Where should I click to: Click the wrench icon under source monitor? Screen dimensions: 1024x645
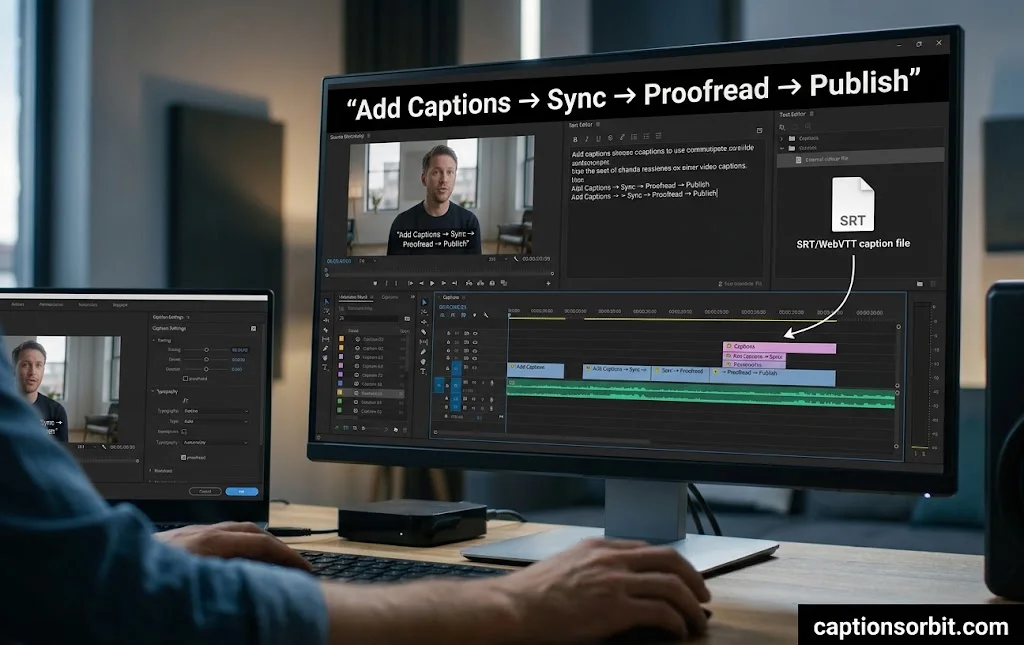coord(516,259)
